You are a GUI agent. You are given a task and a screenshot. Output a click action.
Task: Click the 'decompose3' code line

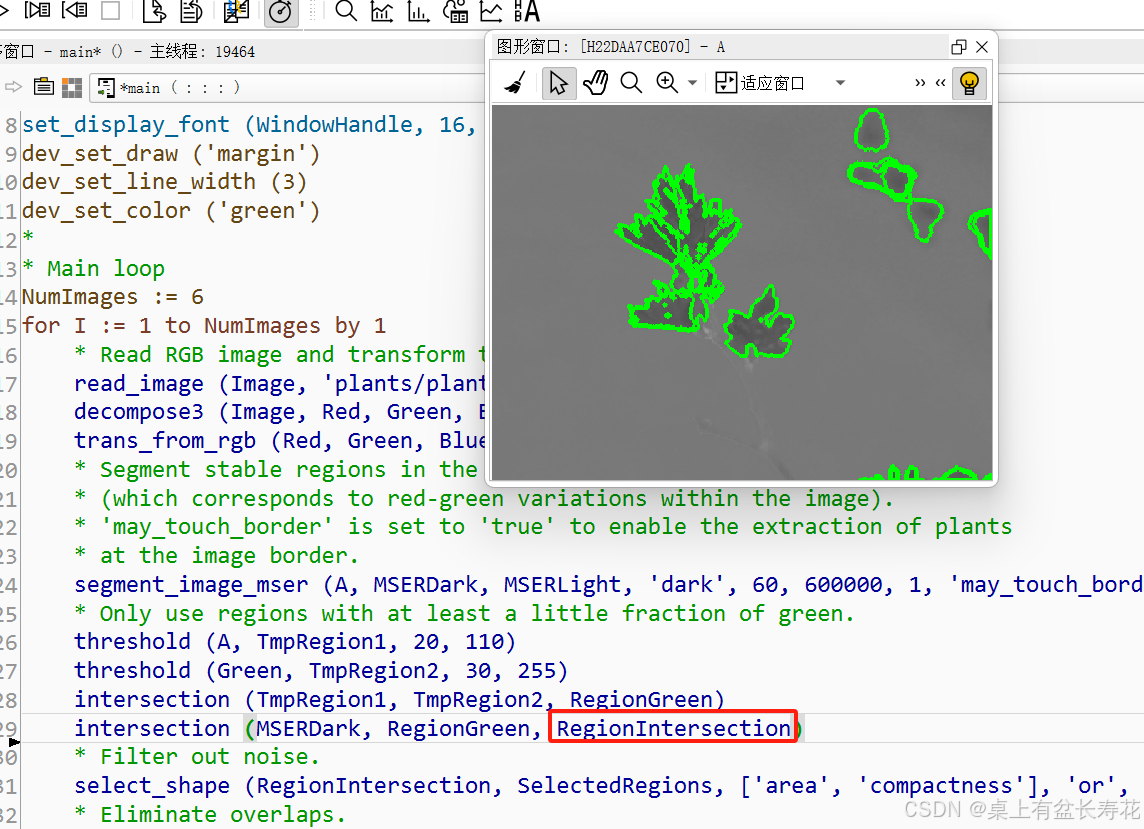click(x=279, y=412)
